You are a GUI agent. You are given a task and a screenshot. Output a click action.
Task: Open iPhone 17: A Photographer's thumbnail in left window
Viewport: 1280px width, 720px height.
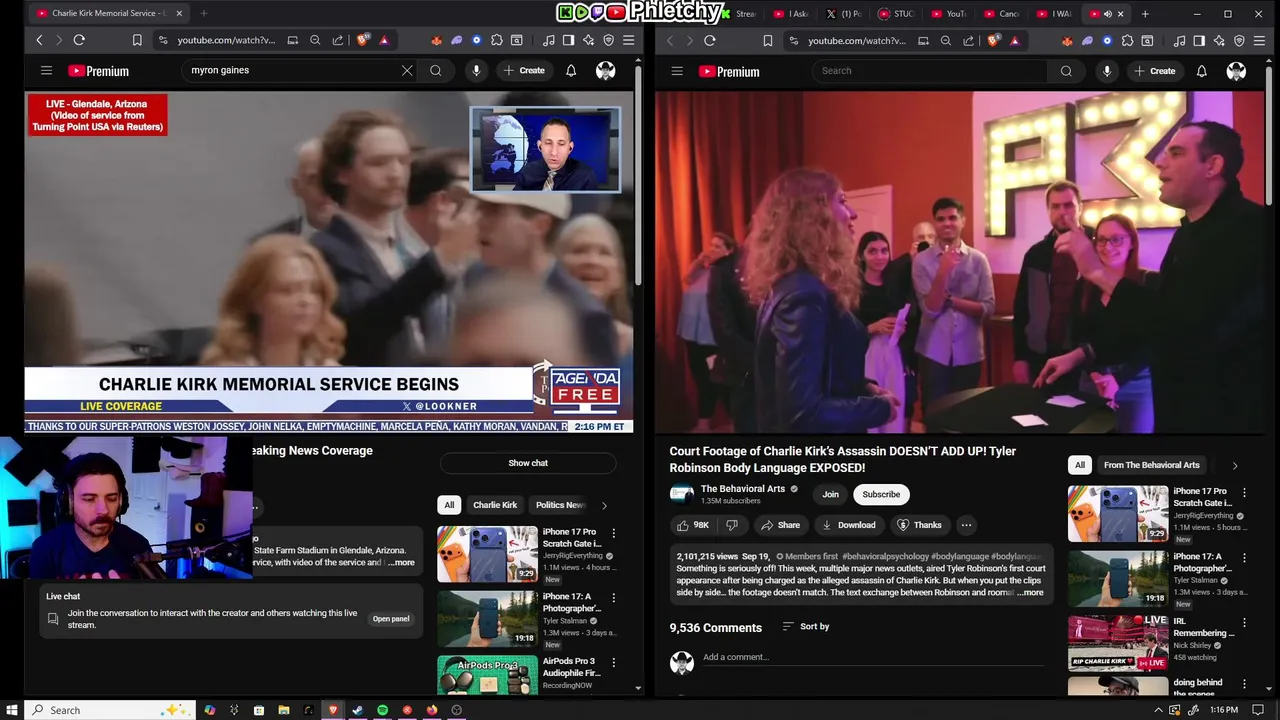(x=487, y=619)
